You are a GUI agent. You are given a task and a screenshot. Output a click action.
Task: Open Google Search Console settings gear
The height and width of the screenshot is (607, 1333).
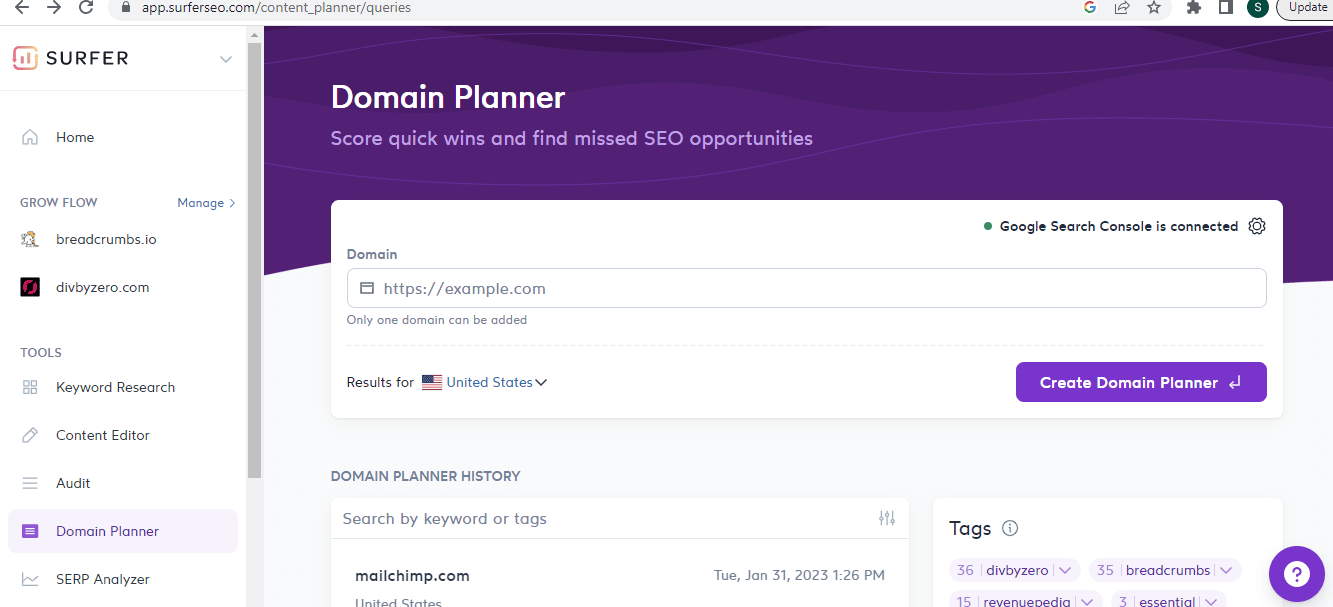pyautogui.click(x=1257, y=226)
